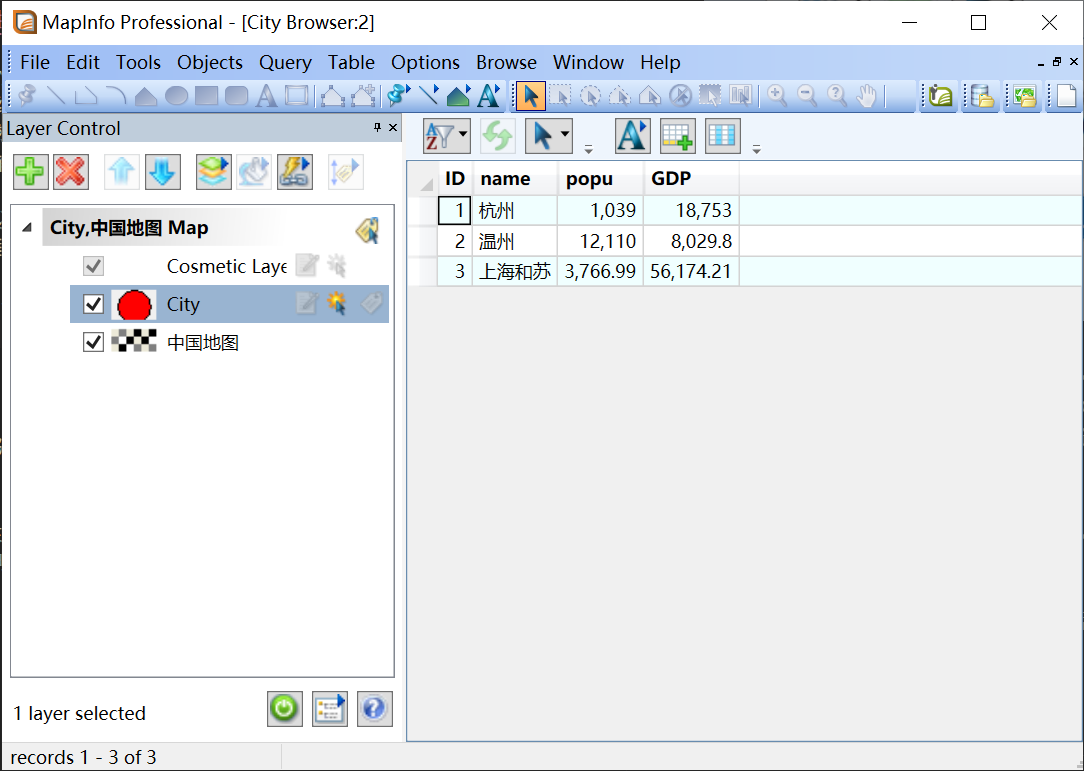Click the green Add Layers plus icon
Screen dimensions: 1084x771
pyautogui.click(x=30, y=171)
